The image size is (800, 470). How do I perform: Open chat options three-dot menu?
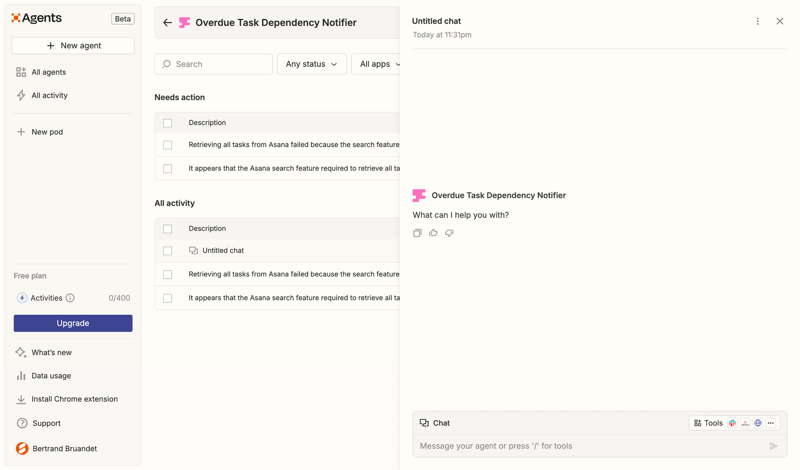pos(758,21)
